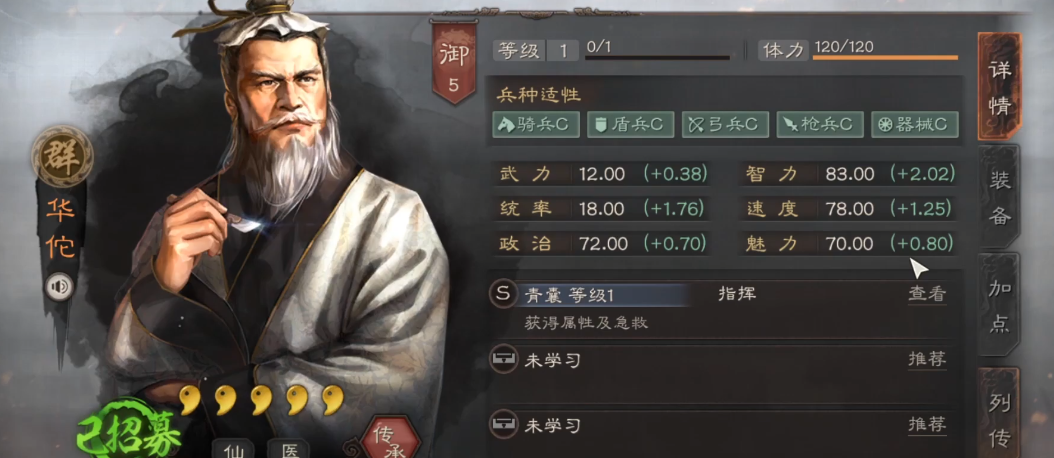
Task: Select the 弓兵C archer aptitude badge
Action: click(725, 124)
